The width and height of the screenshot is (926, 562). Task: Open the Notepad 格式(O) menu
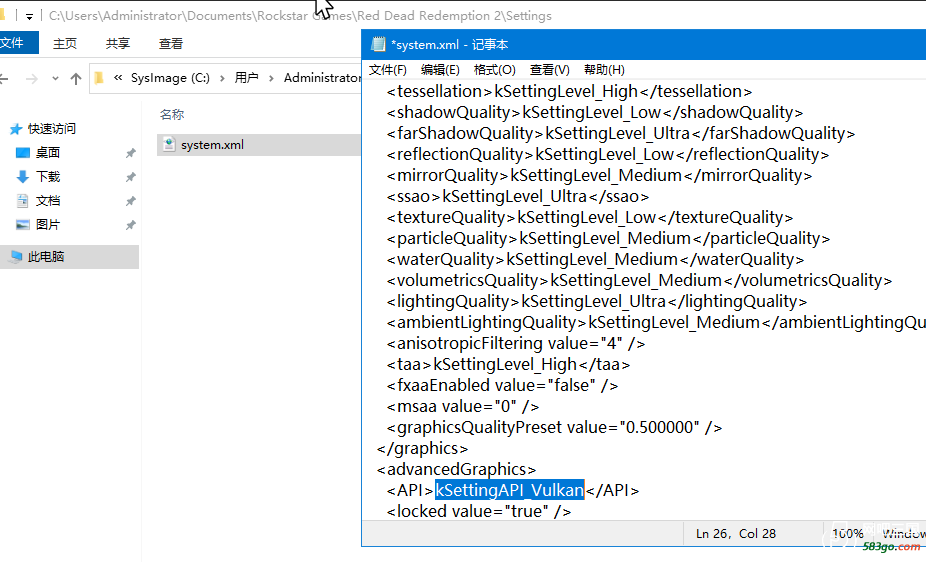494,70
